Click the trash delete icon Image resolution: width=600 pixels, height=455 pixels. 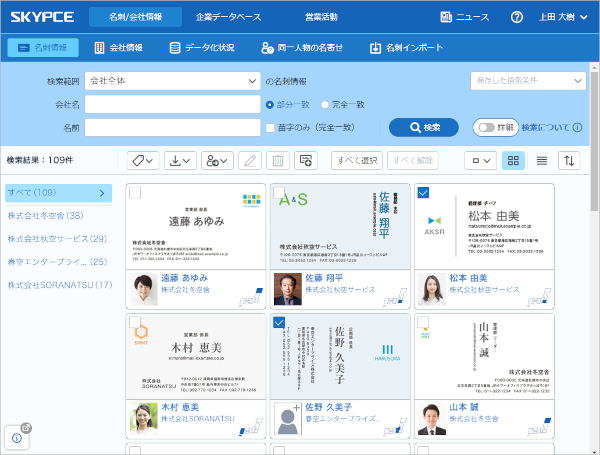pos(278,160)
